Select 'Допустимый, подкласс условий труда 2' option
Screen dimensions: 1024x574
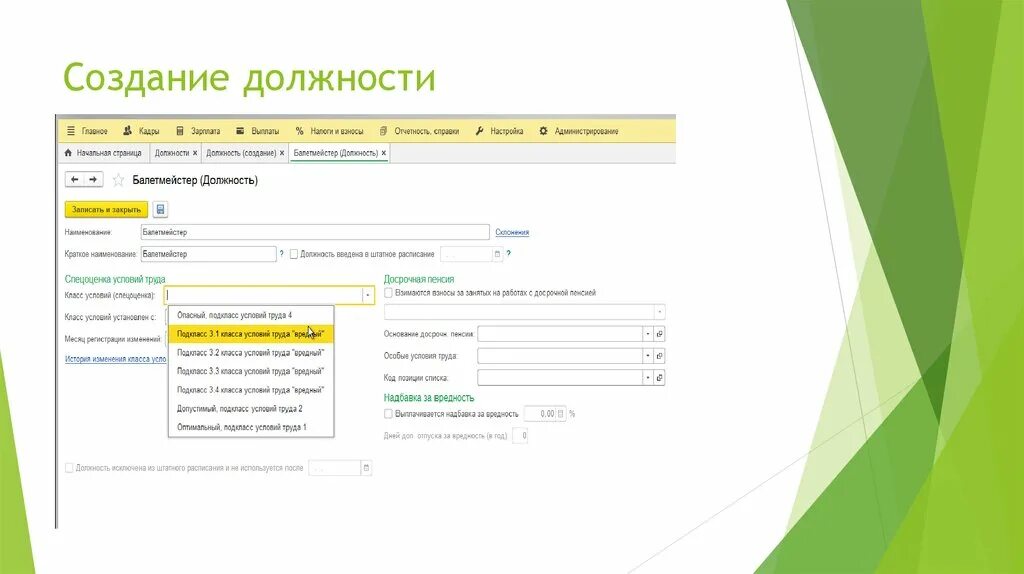tap(251, 409)
